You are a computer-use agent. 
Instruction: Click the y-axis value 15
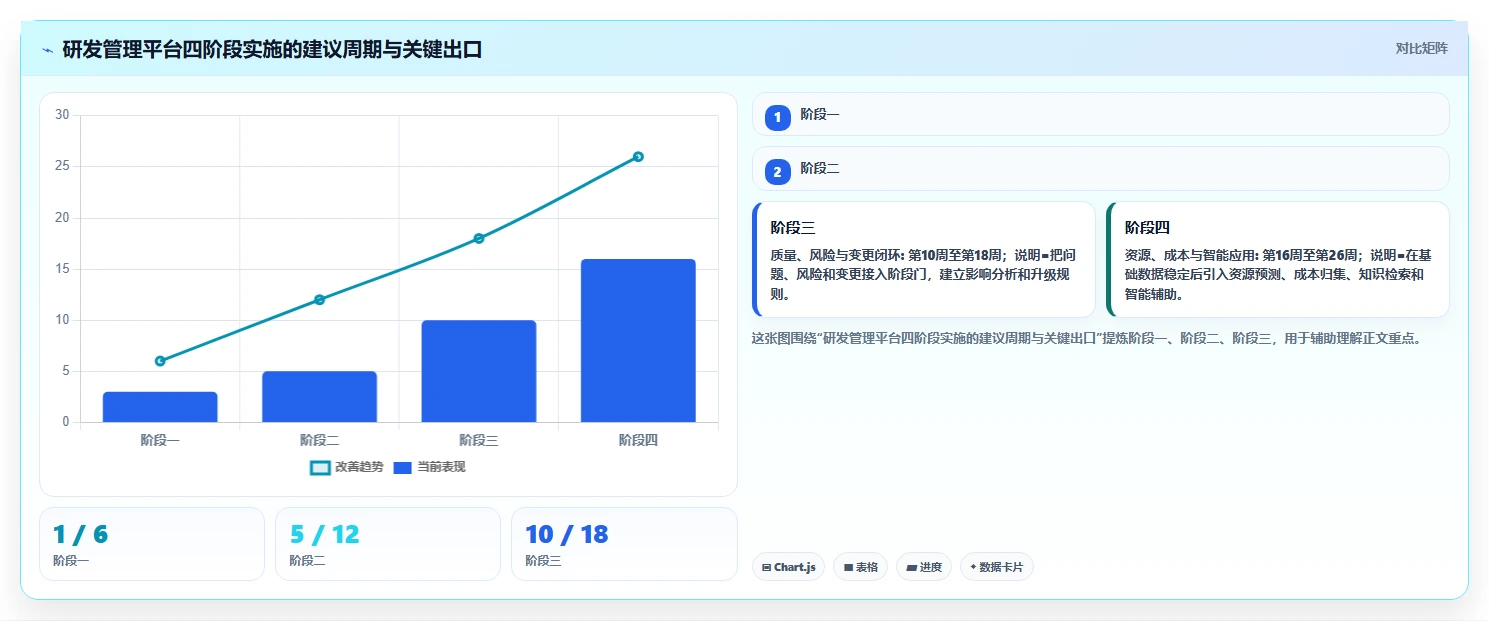coord(62,269)
